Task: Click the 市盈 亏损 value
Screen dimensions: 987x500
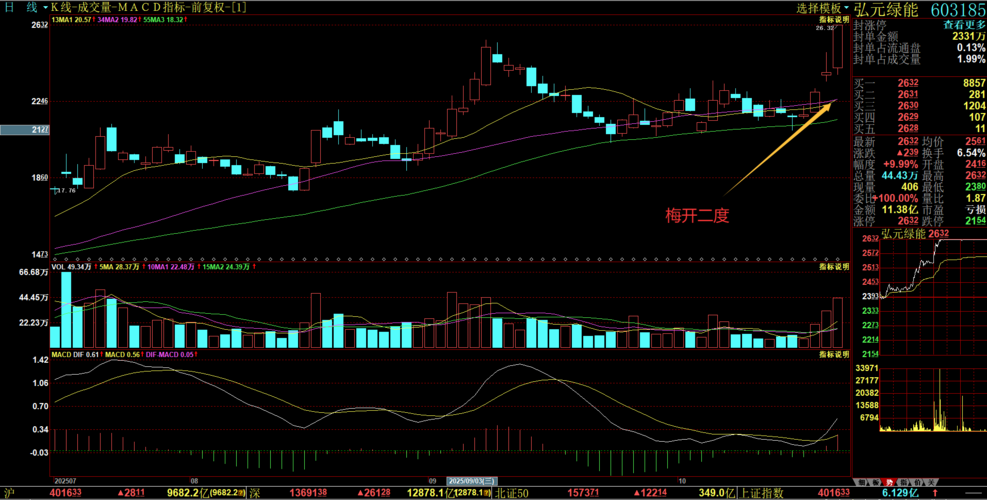Action: [x=976, y=209]
